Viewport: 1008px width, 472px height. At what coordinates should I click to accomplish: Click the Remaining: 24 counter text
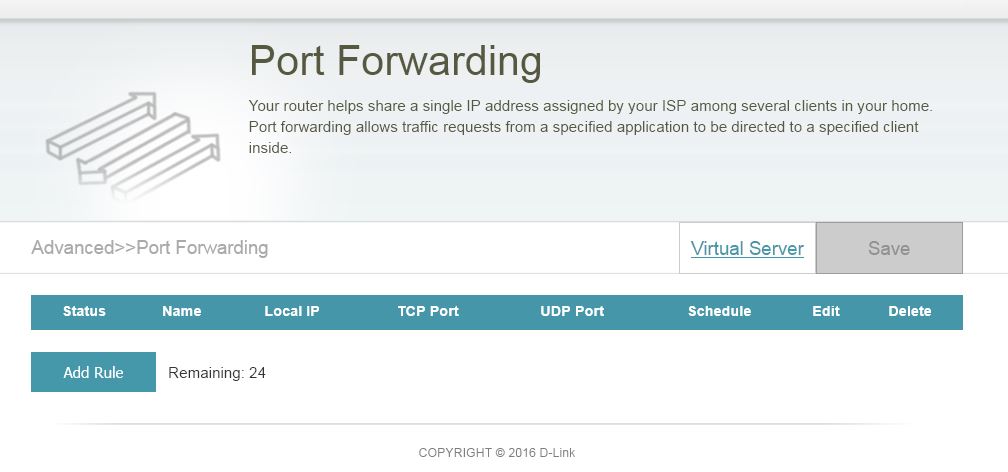(x=217, y=373)
